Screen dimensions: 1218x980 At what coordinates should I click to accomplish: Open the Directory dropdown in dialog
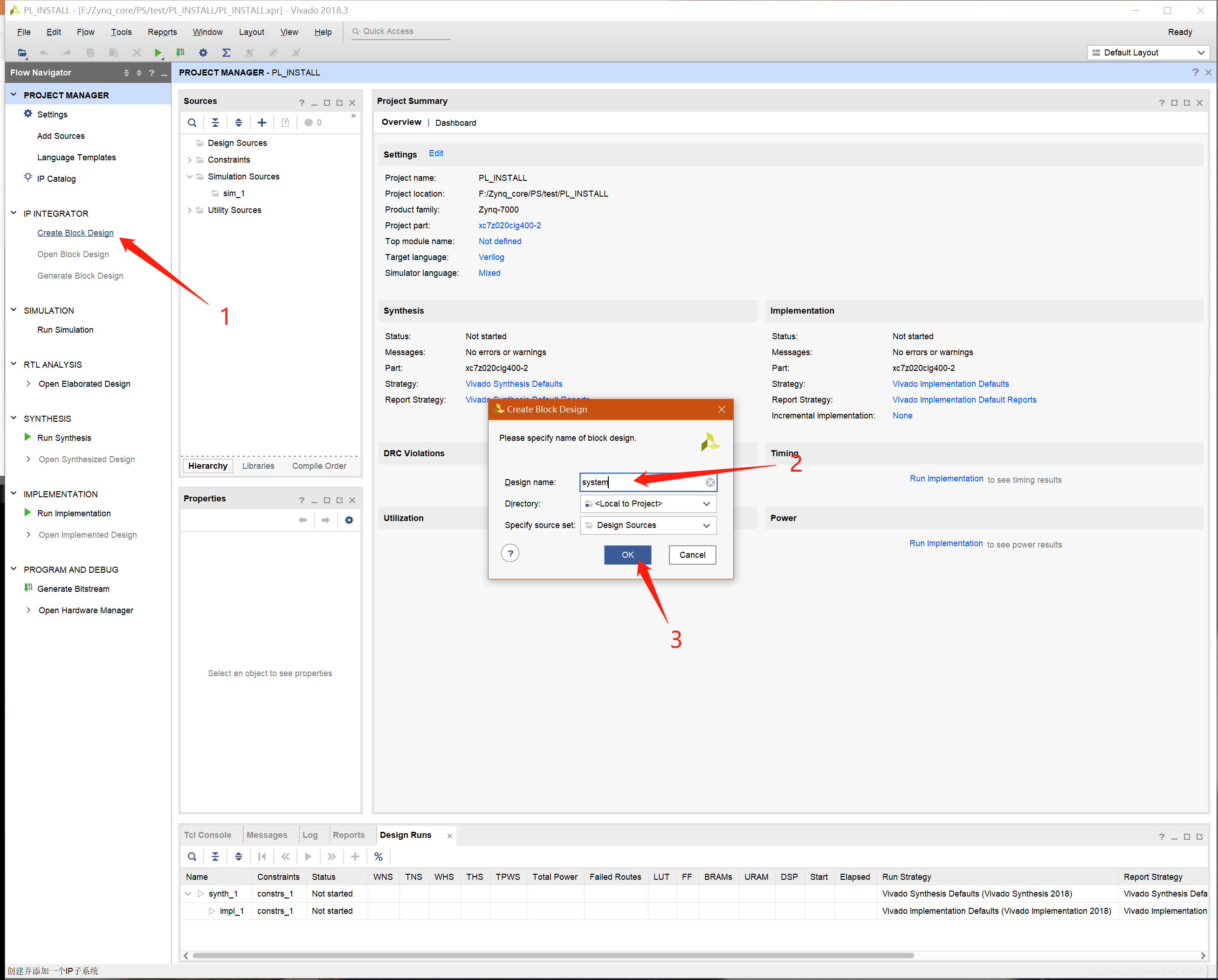coord(706,504)
